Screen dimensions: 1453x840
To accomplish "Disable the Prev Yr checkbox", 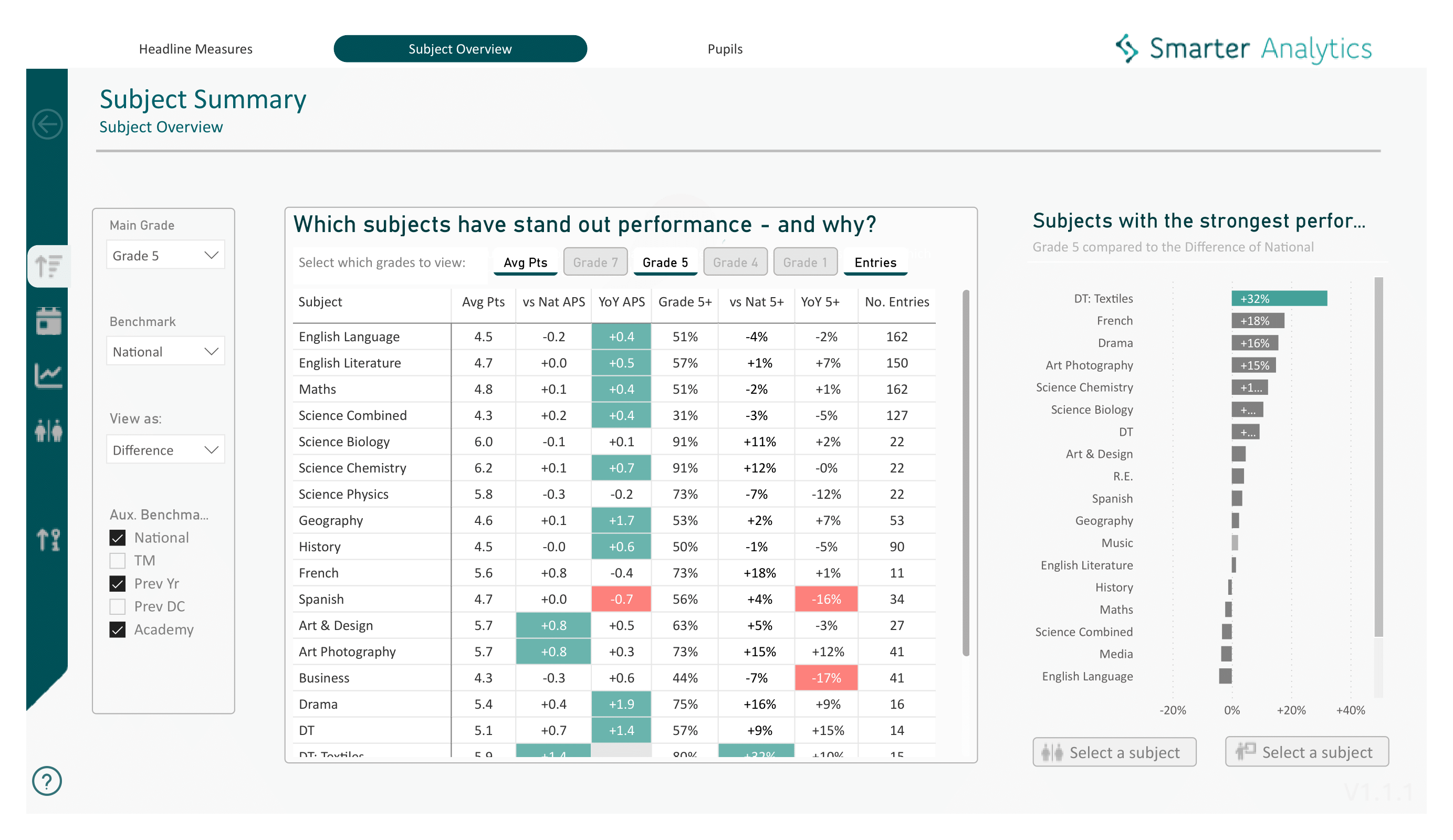I will click(118, 583).
